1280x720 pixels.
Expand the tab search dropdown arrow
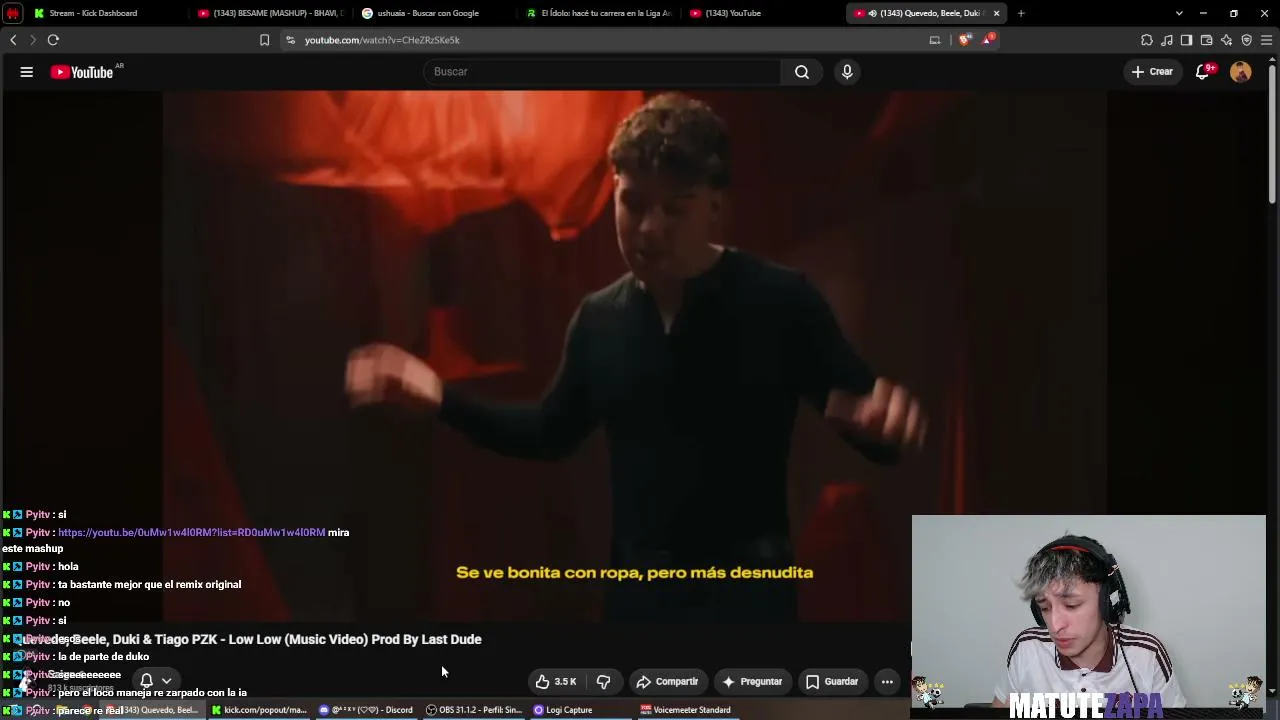point(1179,13)
